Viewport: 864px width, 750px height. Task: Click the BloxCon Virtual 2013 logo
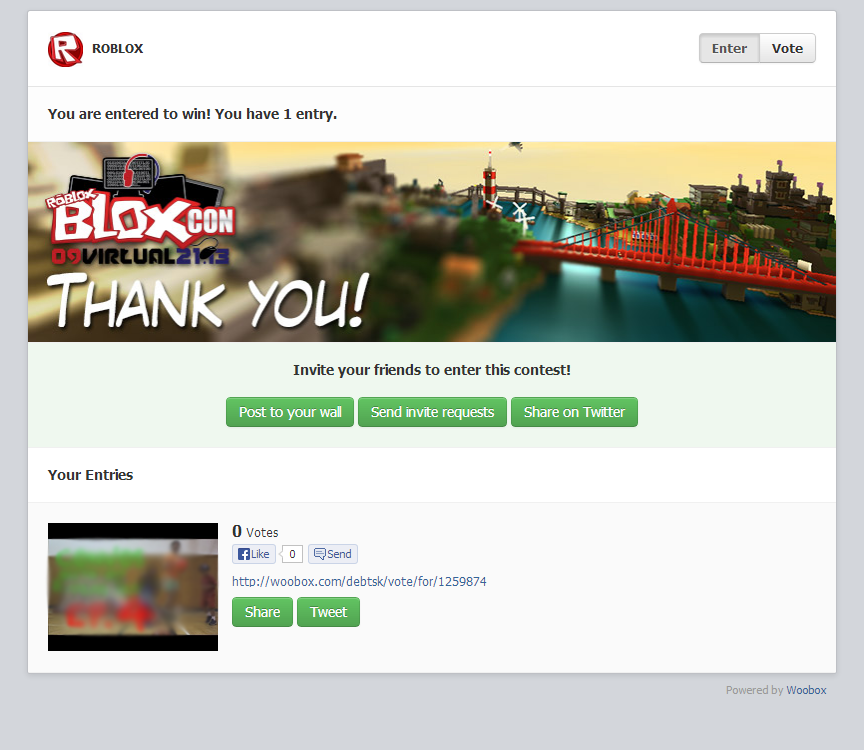(140, 215)
